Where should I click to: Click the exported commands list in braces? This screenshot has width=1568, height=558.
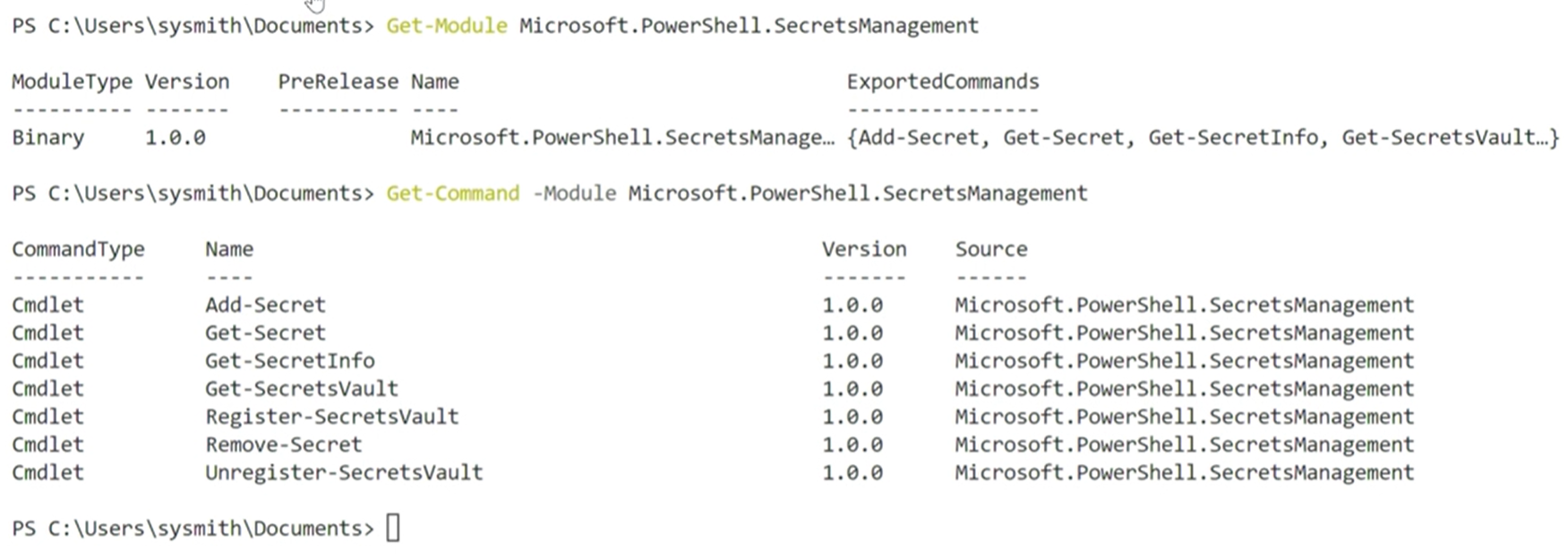tap(1203, 138)
